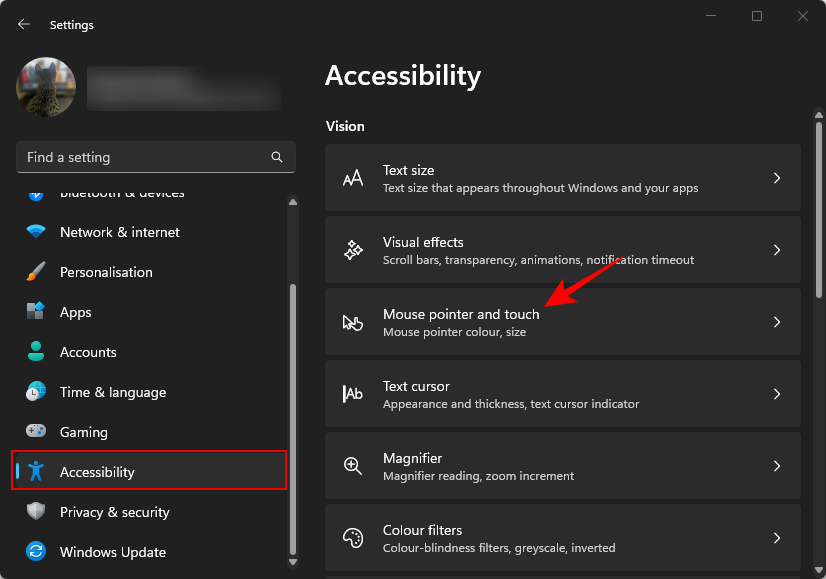The width and height of the screenshot is (826, 579).
Task: Click the back arrow in Settings
Action: tap(24, 24)
